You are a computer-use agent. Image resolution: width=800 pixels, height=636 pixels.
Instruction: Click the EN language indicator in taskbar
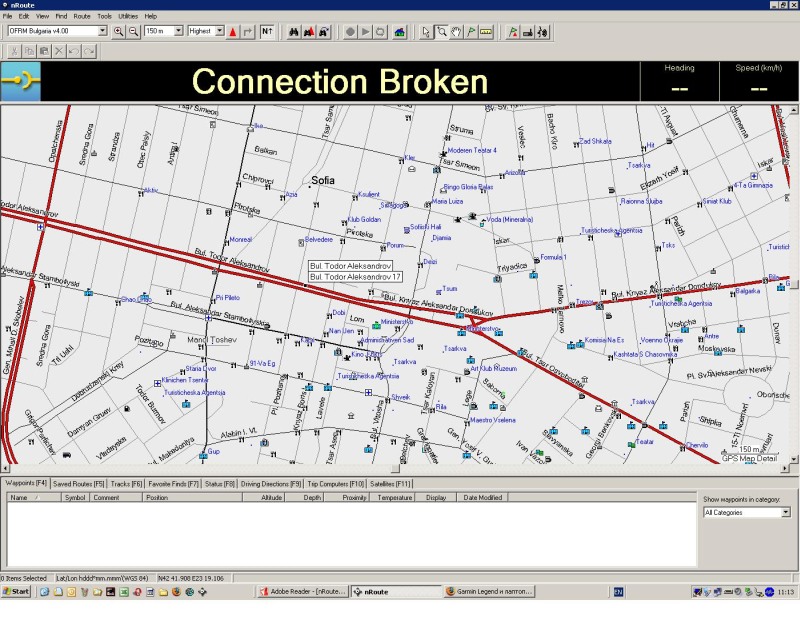[x=618, y=592]
